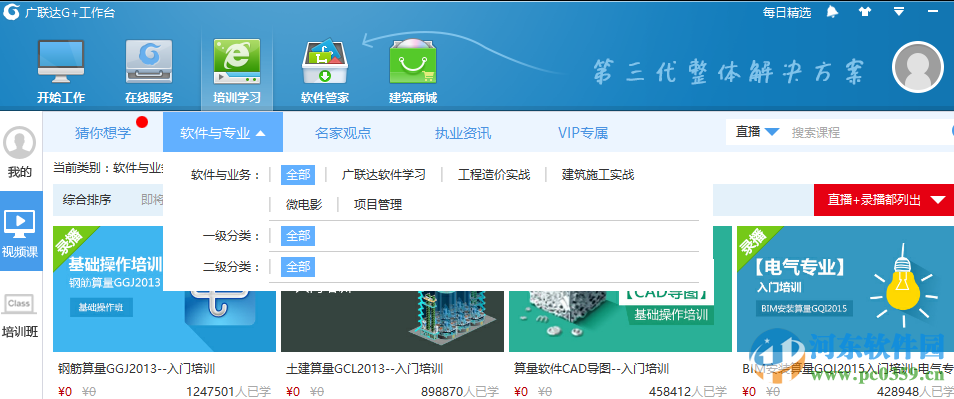
Task: Open the CAD导图 course thumbnail
Action: (621, 321)
